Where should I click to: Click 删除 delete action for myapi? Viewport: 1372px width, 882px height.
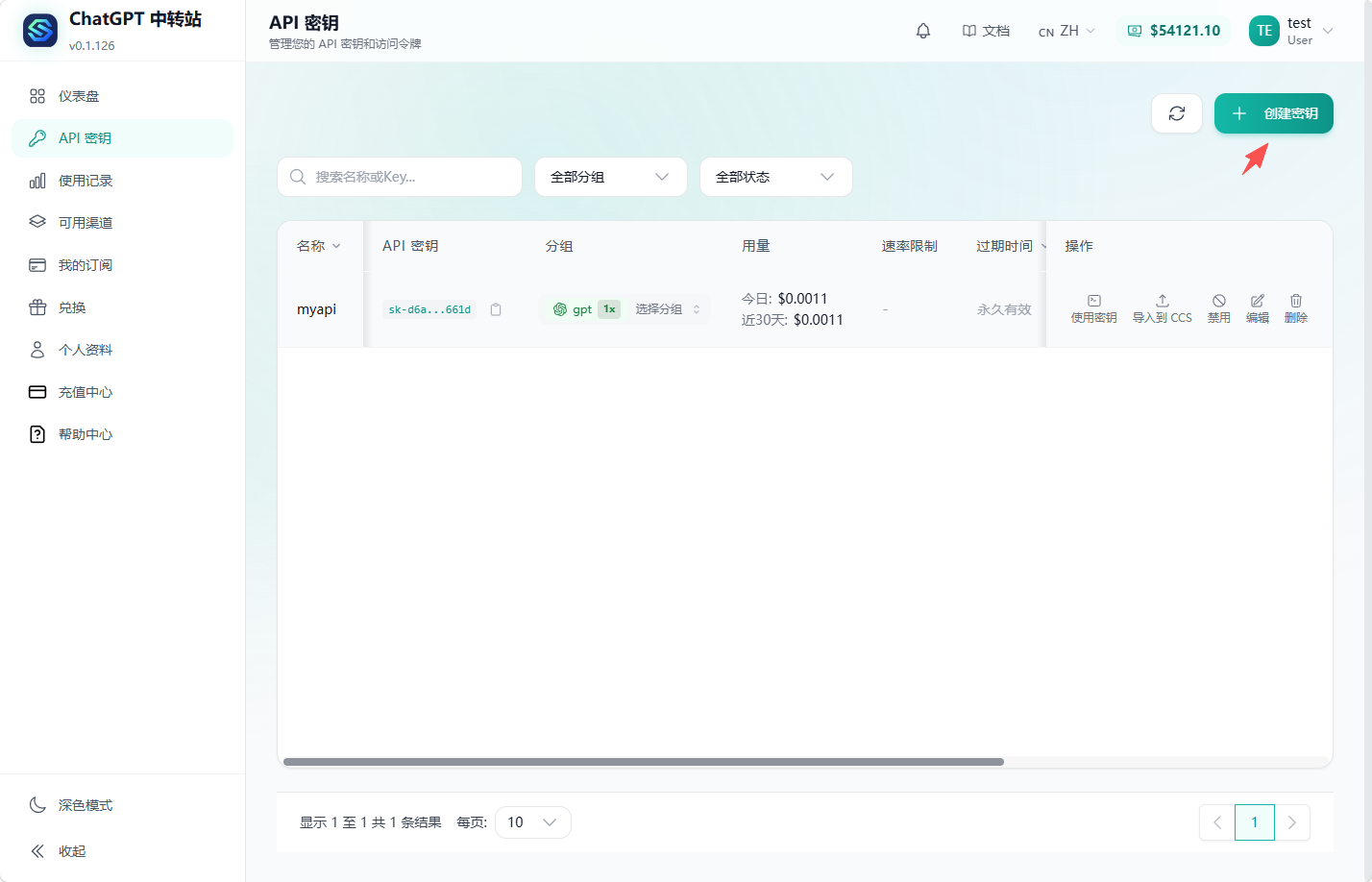point(1296,308)
